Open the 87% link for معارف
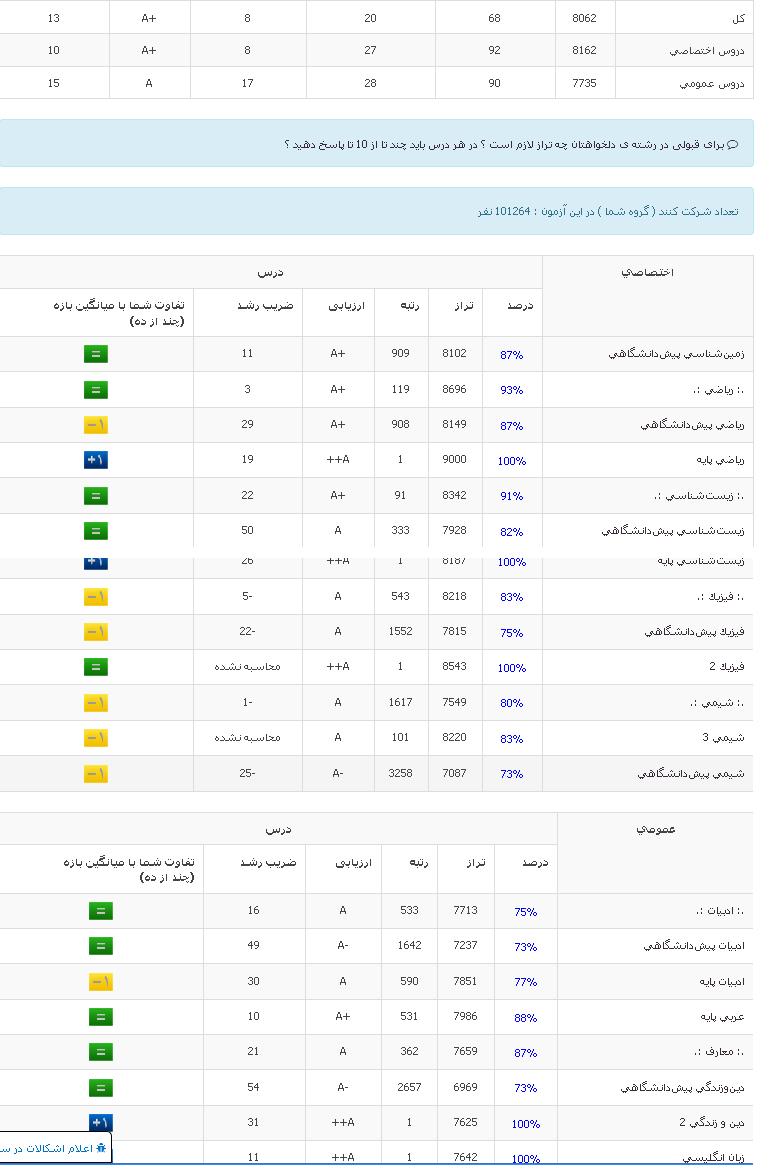The image size is (758, 1167). point(526,1052)
